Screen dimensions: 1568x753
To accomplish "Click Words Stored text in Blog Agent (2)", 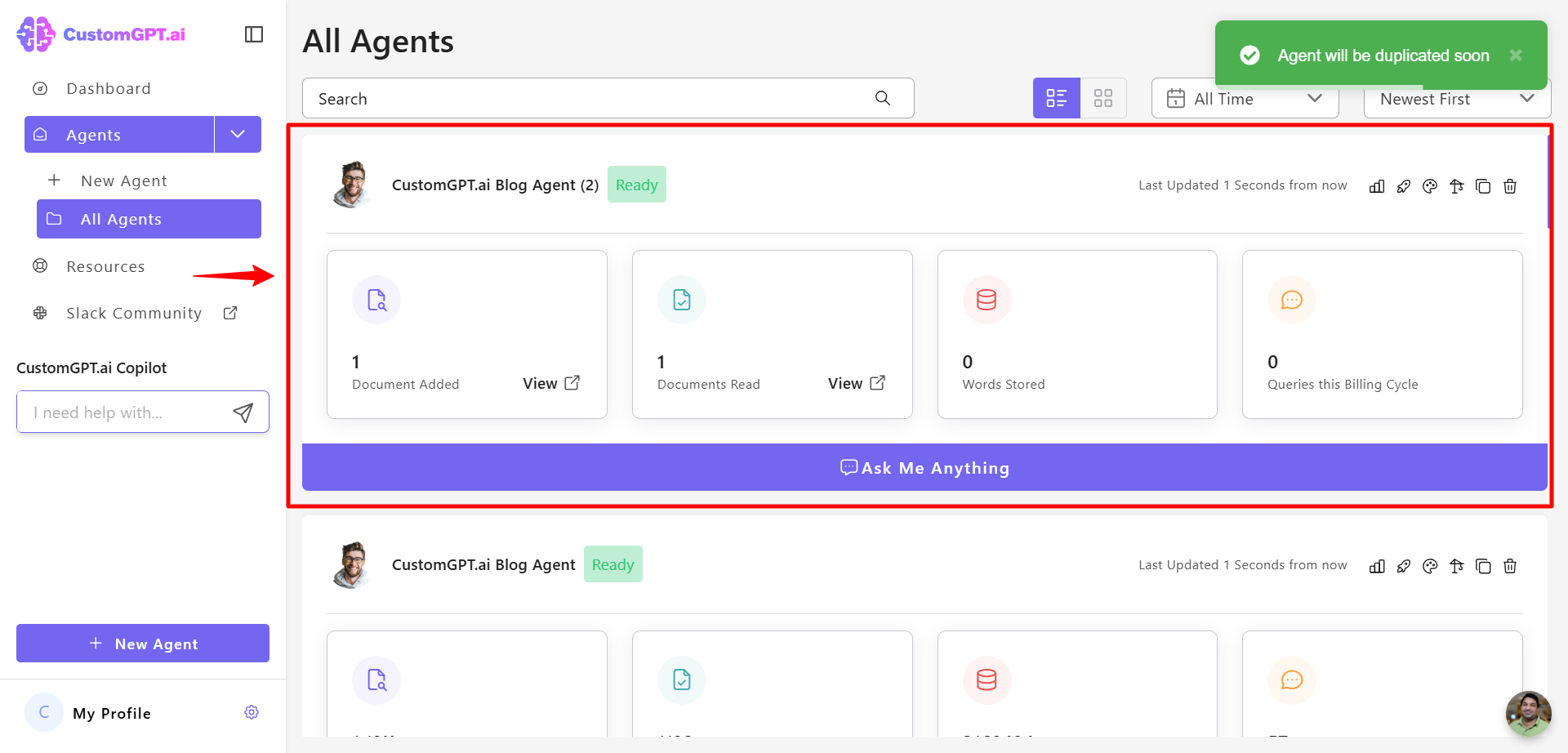I will 1004,384.
